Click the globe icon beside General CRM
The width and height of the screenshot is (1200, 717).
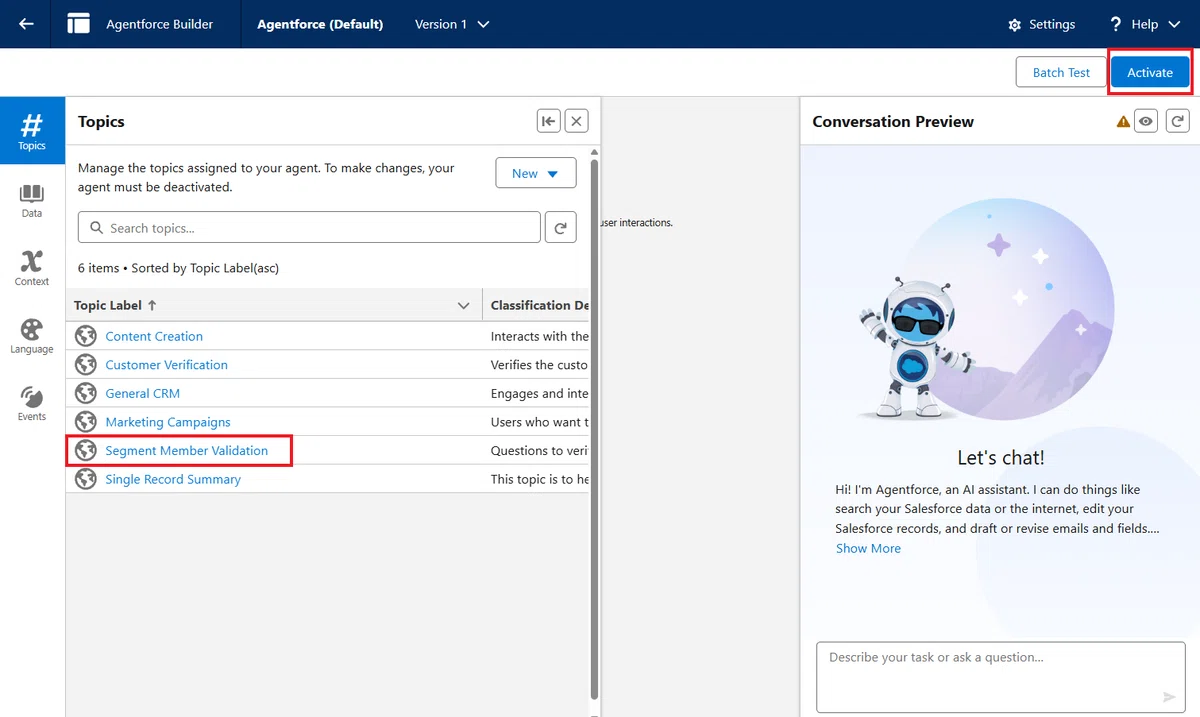[x=86, y=393]
